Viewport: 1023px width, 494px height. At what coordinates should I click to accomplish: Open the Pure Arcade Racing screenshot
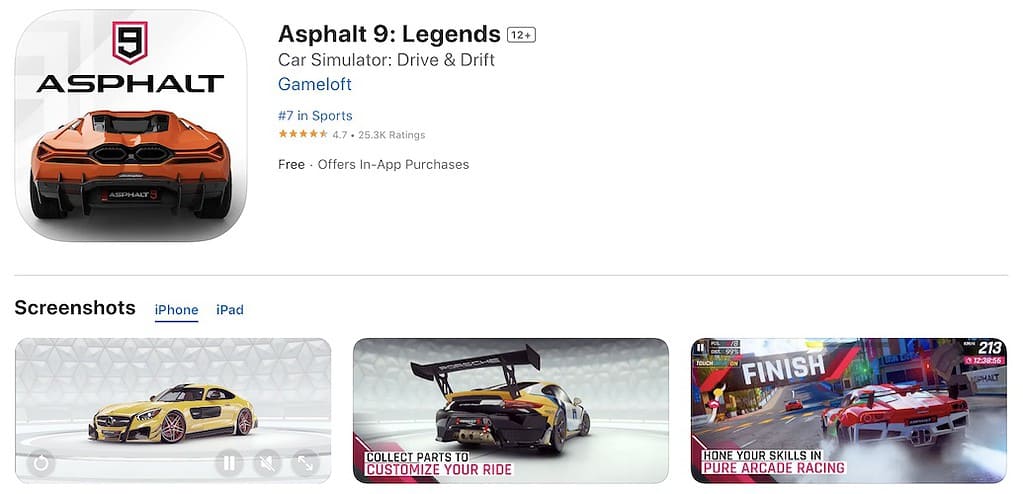pyautogui.click(x=849, y=410)
